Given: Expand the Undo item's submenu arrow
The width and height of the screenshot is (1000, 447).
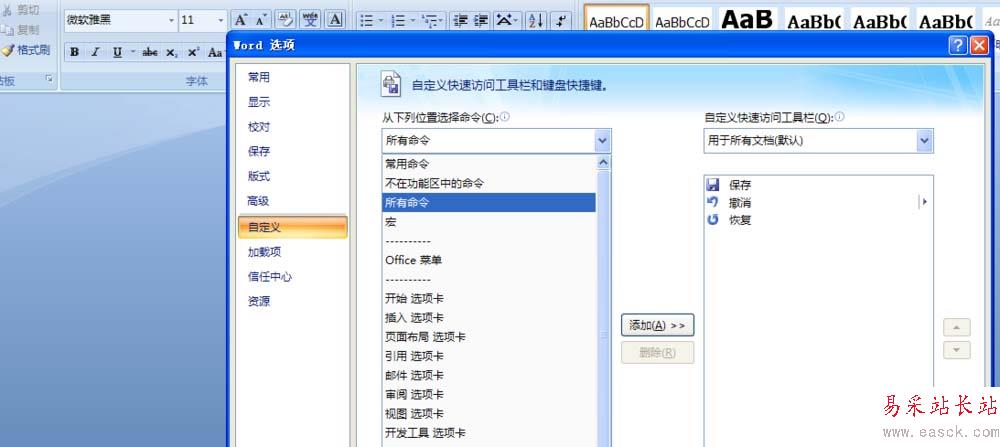Looking at the screenshot, I should 924,202.
